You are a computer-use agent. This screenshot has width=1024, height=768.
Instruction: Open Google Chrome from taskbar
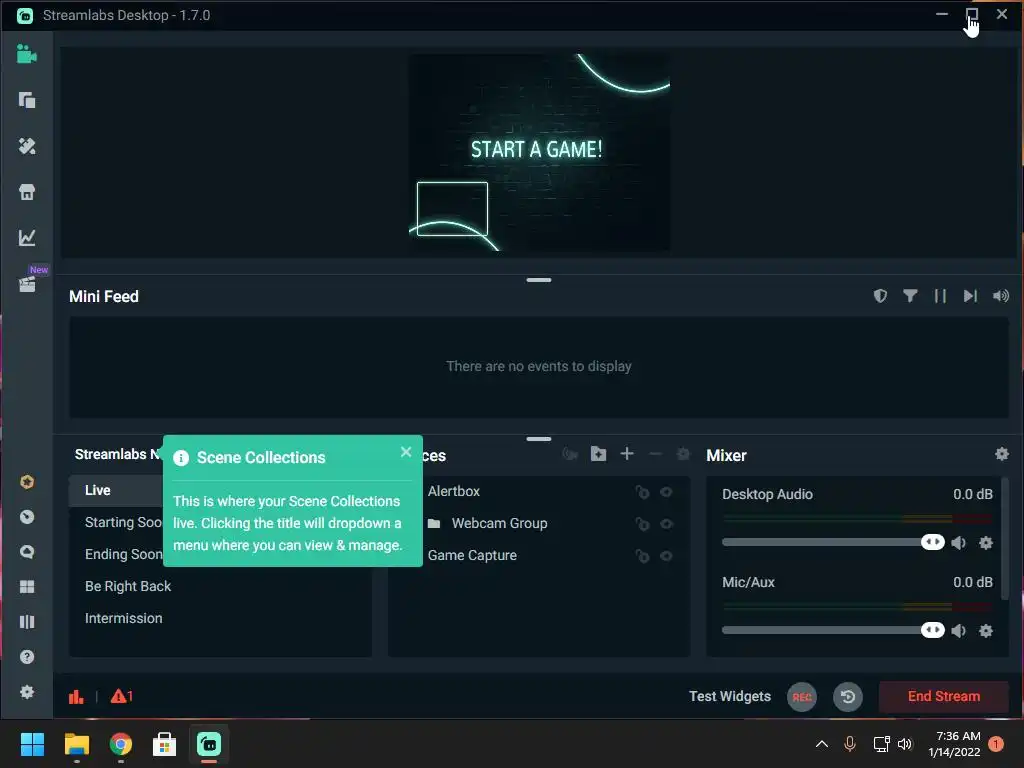[x=121, y=744]
